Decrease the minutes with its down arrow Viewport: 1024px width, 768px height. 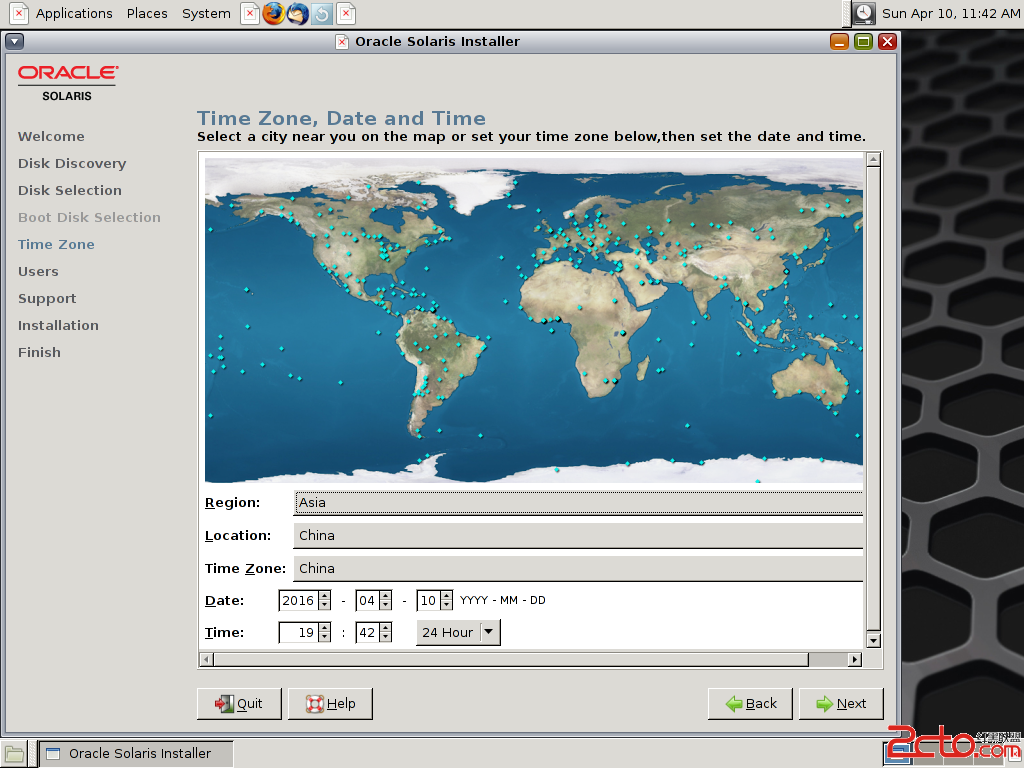click(385, 637)
